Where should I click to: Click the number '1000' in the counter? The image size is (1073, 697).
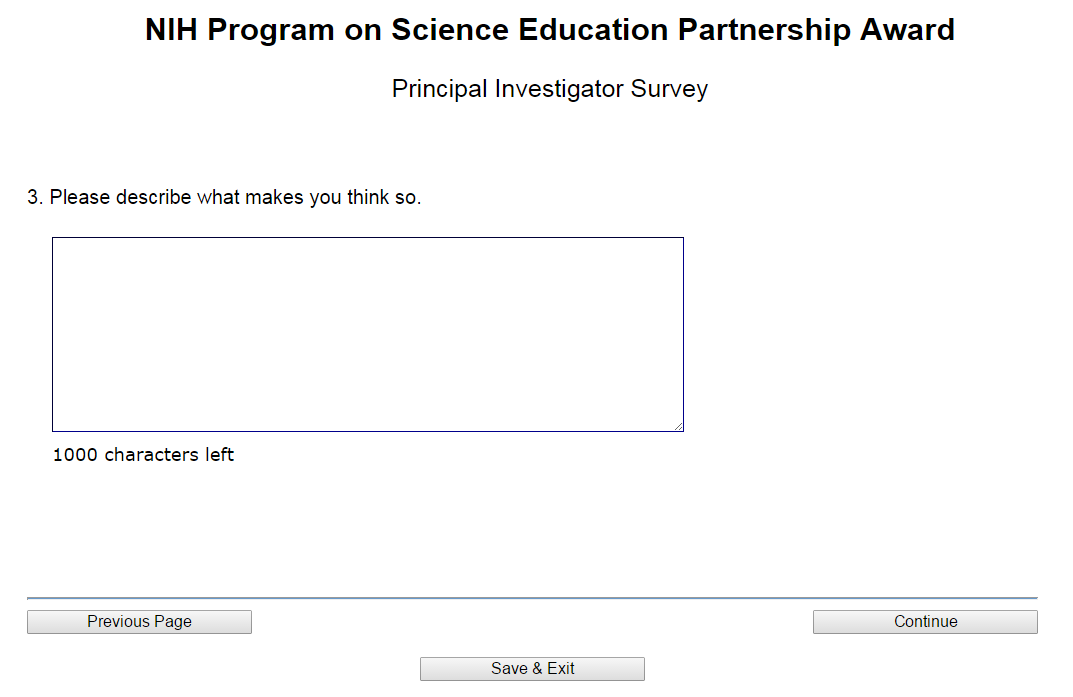tap(75, 455)
